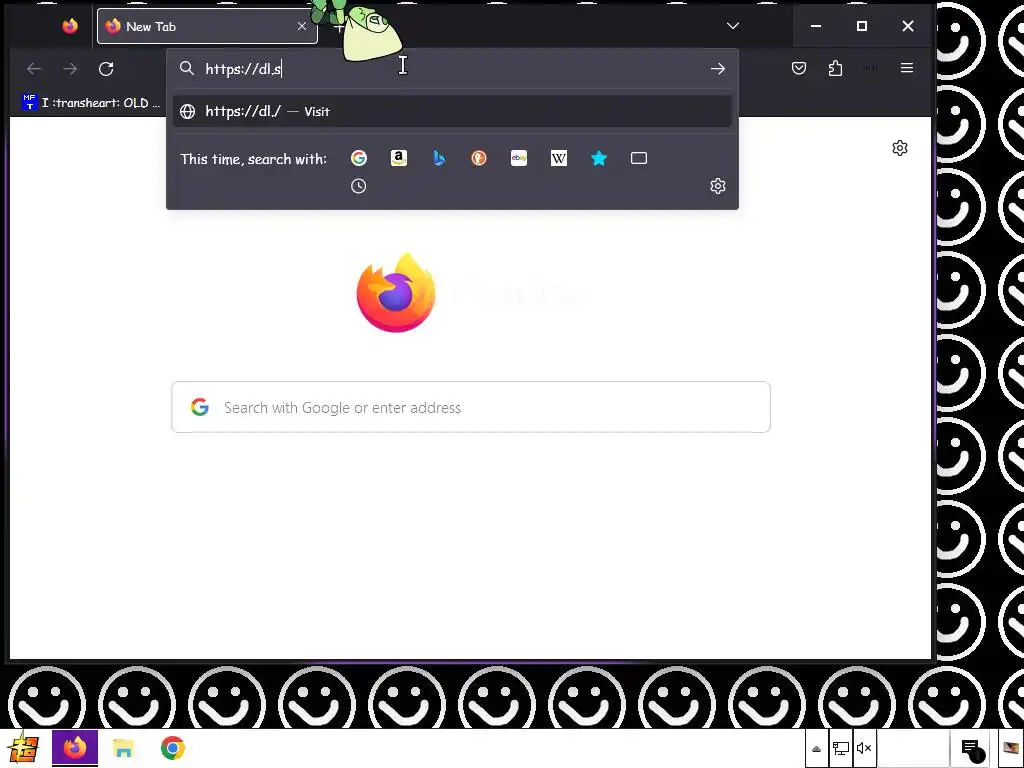1024x768 pixels.
Task: Search this time with eBay
Action: (519, 158)
